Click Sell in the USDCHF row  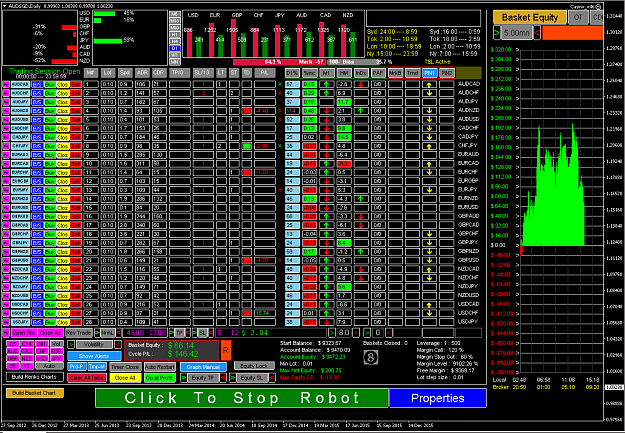[x=76, y=313]
